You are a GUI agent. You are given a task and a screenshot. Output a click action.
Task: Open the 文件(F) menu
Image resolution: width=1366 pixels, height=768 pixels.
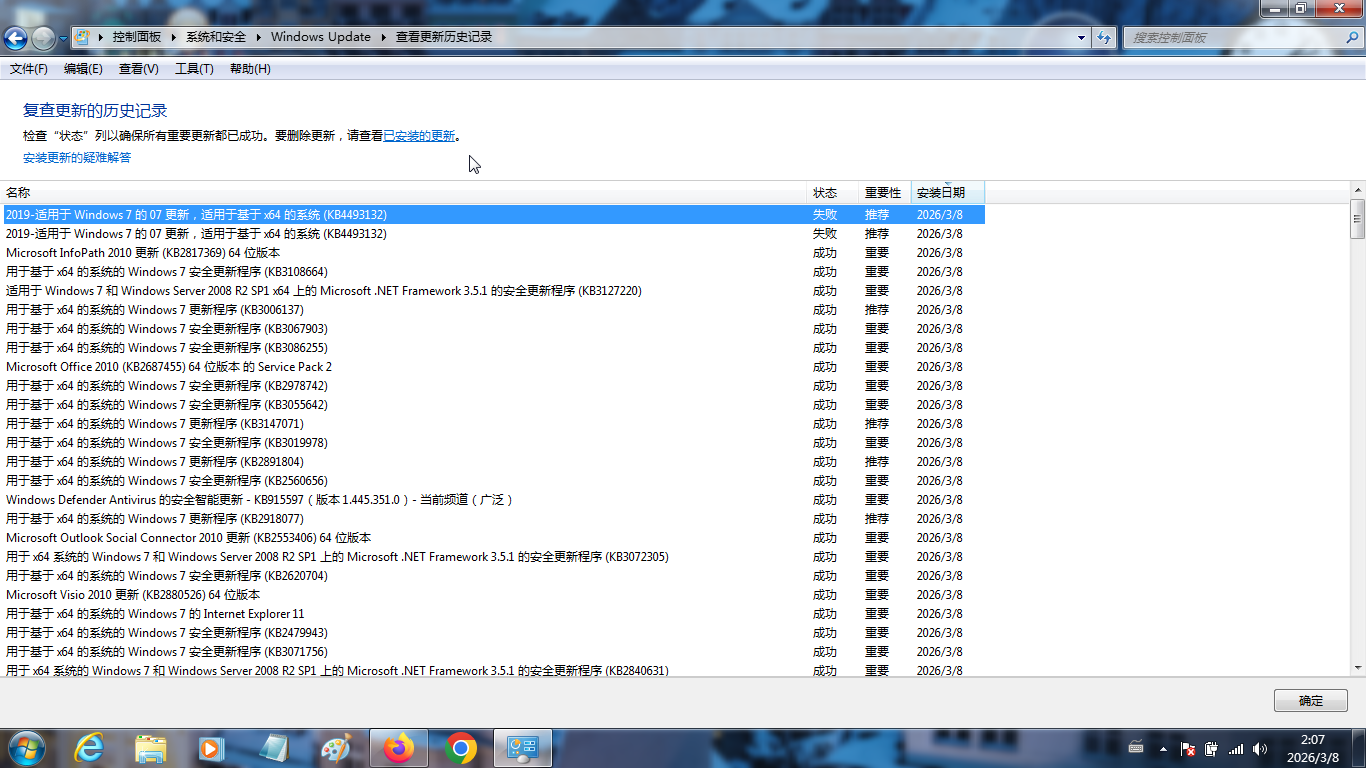click(x=28, y=69)
